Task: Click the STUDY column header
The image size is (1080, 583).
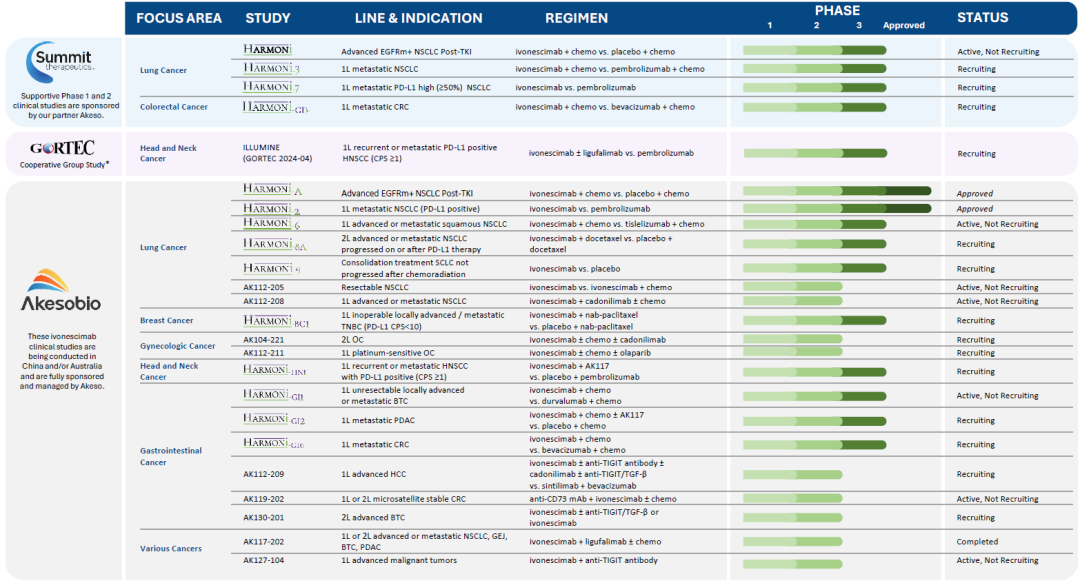Action: [x=268, y=19]
